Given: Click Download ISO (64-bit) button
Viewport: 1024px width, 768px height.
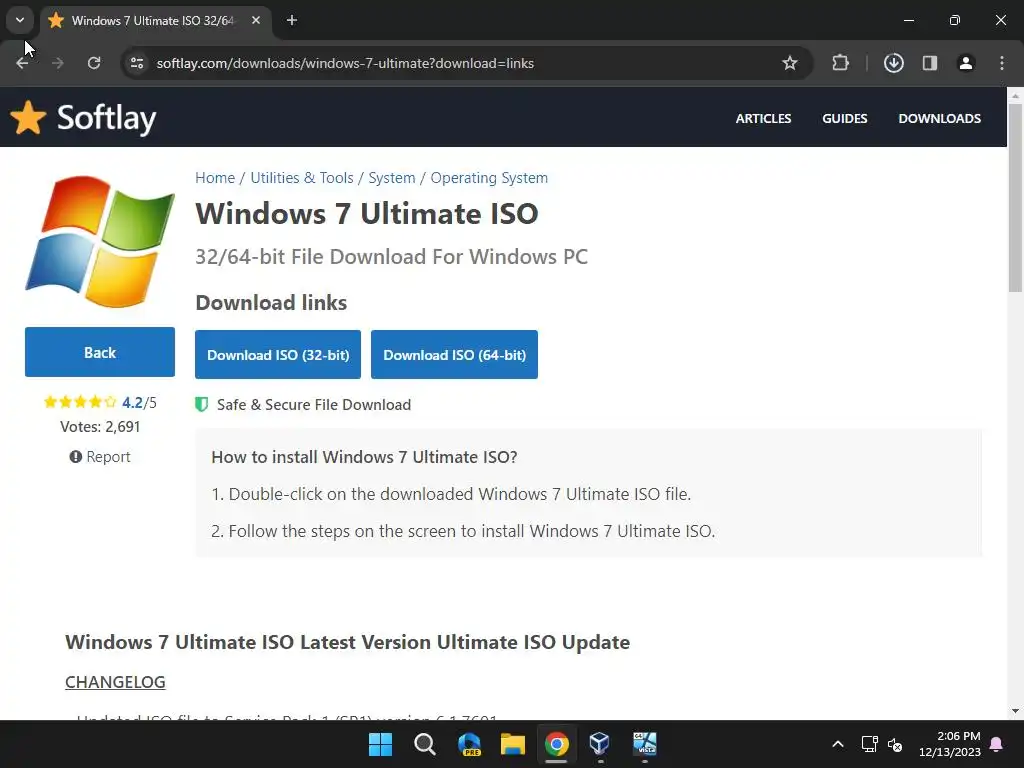Looking at the screenshot, I should pos(455,355).
